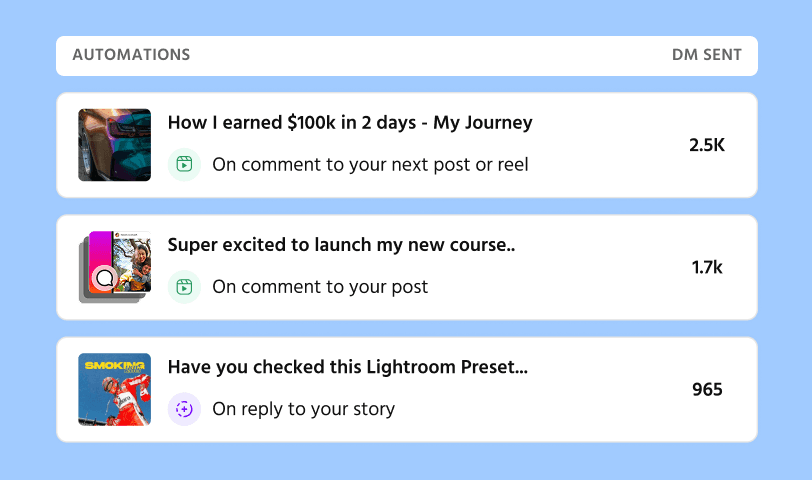Click the 1.7k DM sent count

click(707, 267)
